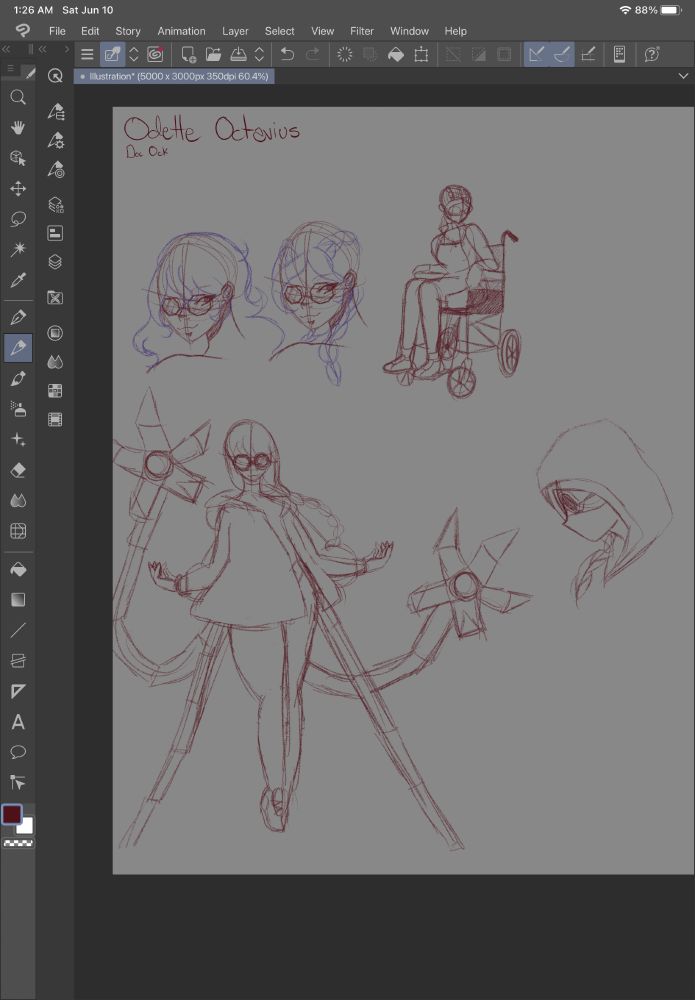Screen dimensions: 695x1000
Task: Select the Move layer tool
Action: pyautogui.click(x=18, y=189)
